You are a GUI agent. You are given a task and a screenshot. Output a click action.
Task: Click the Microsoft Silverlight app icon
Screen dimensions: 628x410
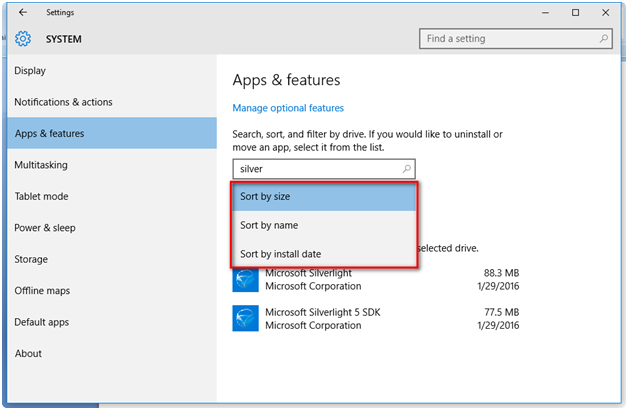coord(246,279)
